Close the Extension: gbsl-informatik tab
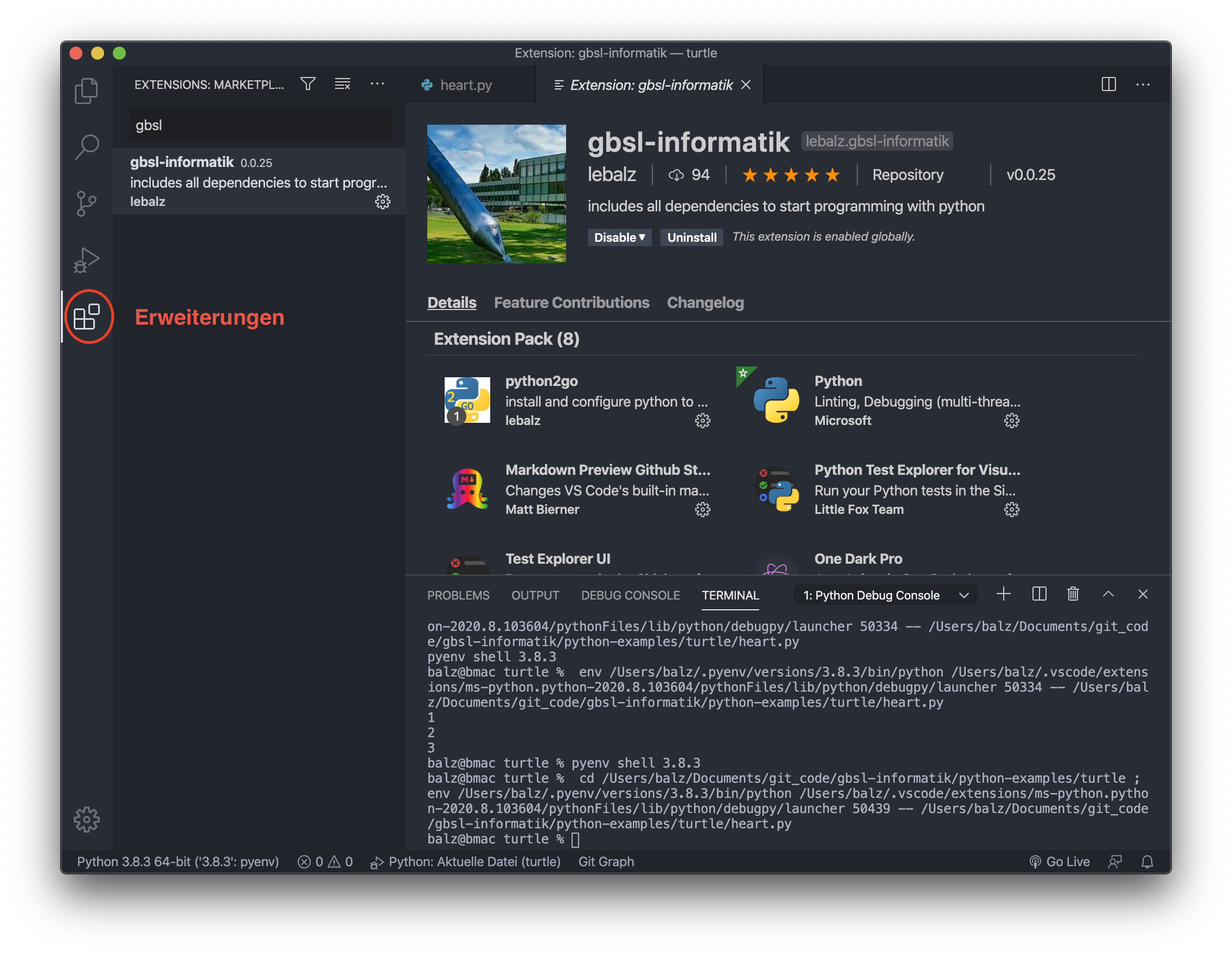This screenshot has width=1232, height=954. coord(746,85)
